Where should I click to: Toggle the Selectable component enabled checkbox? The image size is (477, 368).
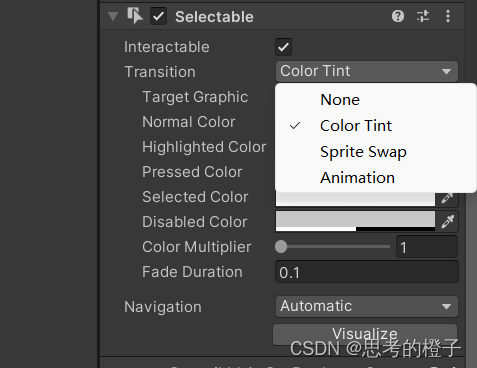coord(158,16)
